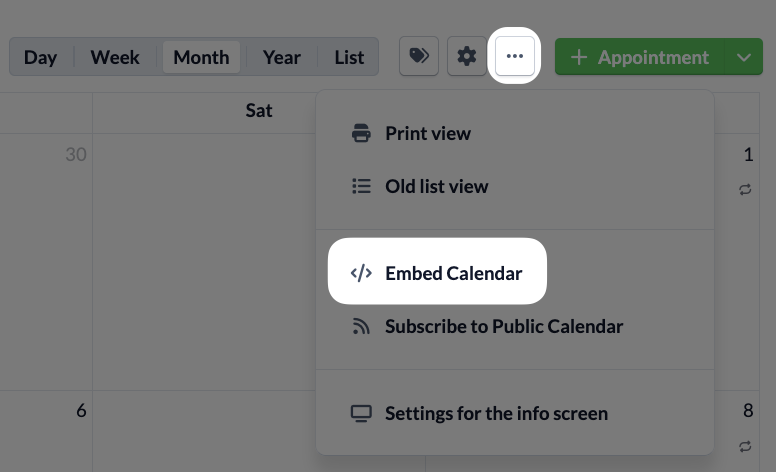Switch to the List view tab

(x=349, y=57)
